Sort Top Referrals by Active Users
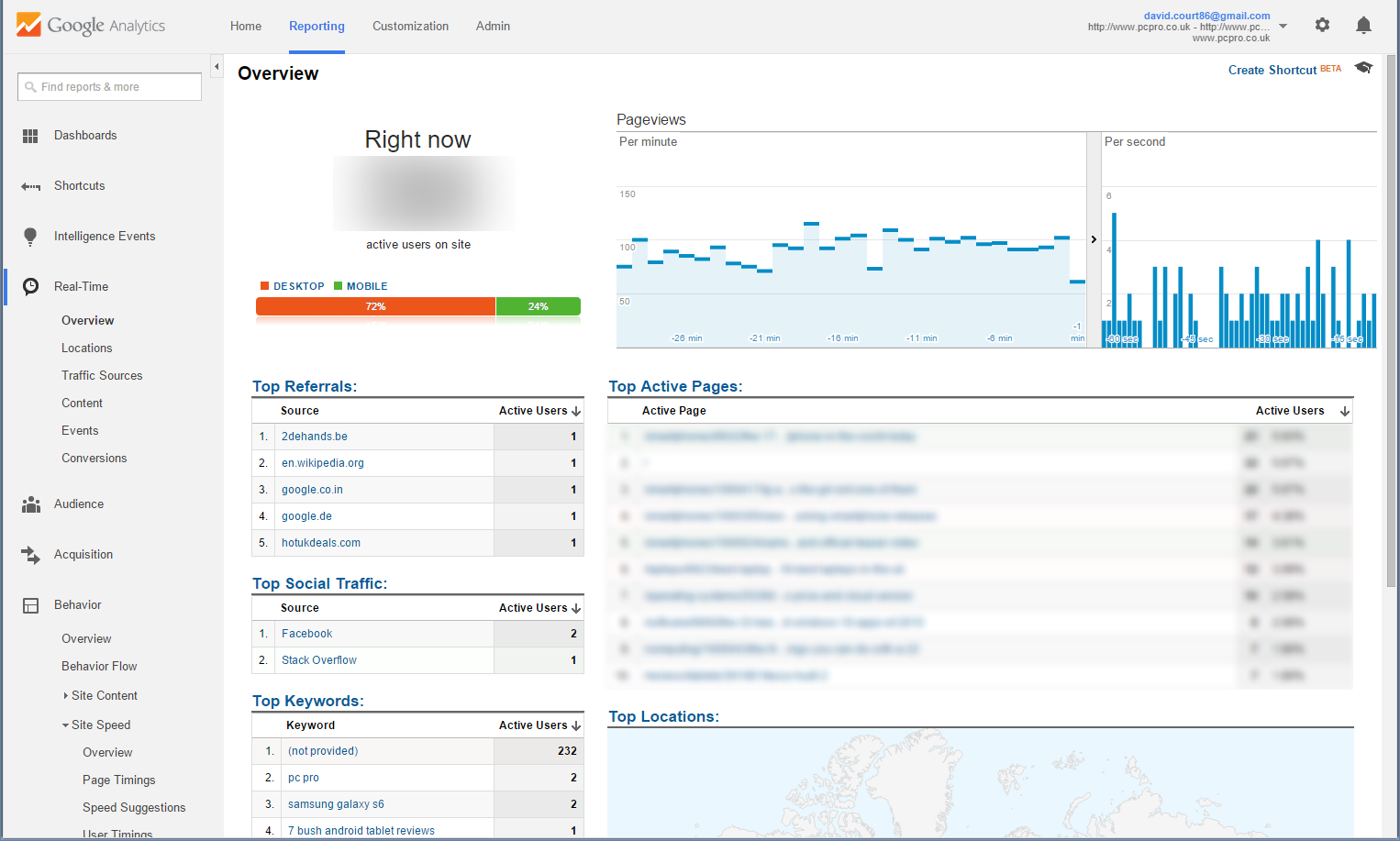 (x=539, y=411)
